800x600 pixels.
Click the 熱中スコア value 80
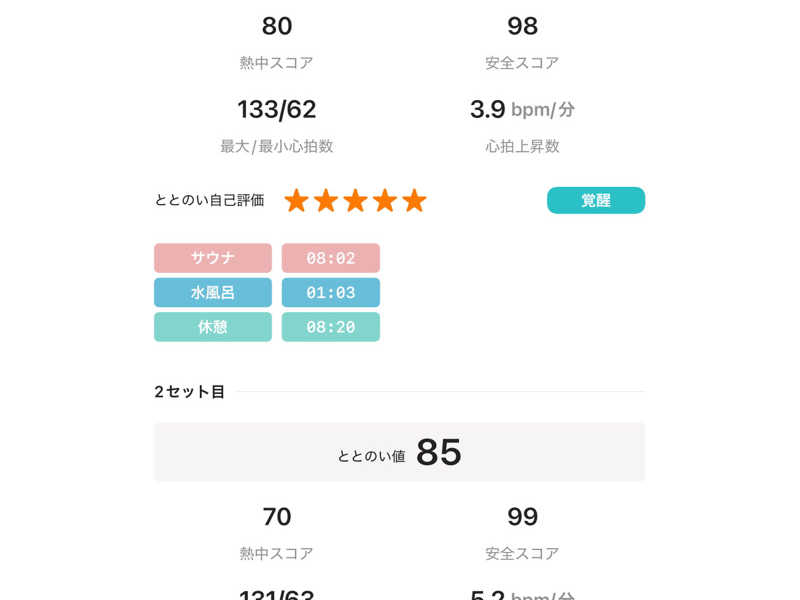click(x=277, y=26)
